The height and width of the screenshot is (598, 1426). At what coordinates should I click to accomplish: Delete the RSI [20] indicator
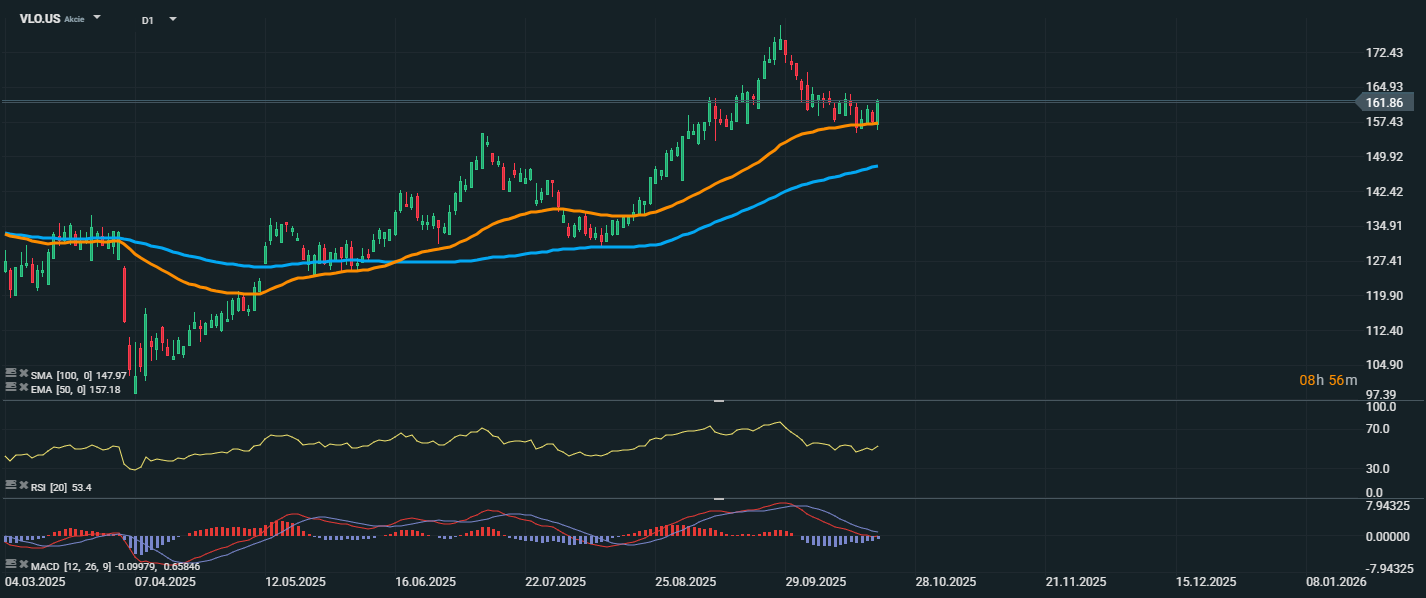pyautogui.click(x=23, y=484)
